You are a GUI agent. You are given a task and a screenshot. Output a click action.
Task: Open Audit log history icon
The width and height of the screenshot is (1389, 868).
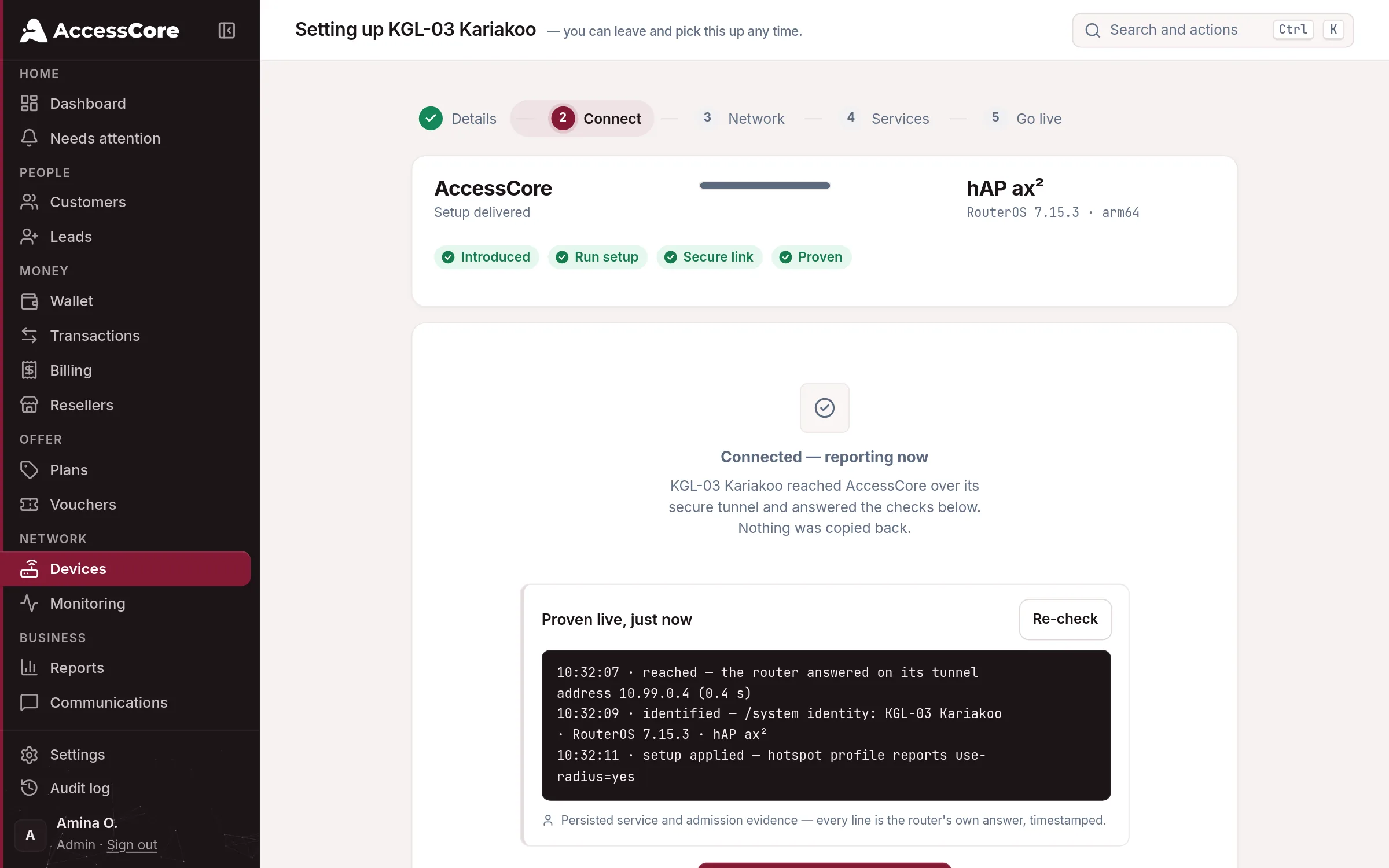point(29,788)
